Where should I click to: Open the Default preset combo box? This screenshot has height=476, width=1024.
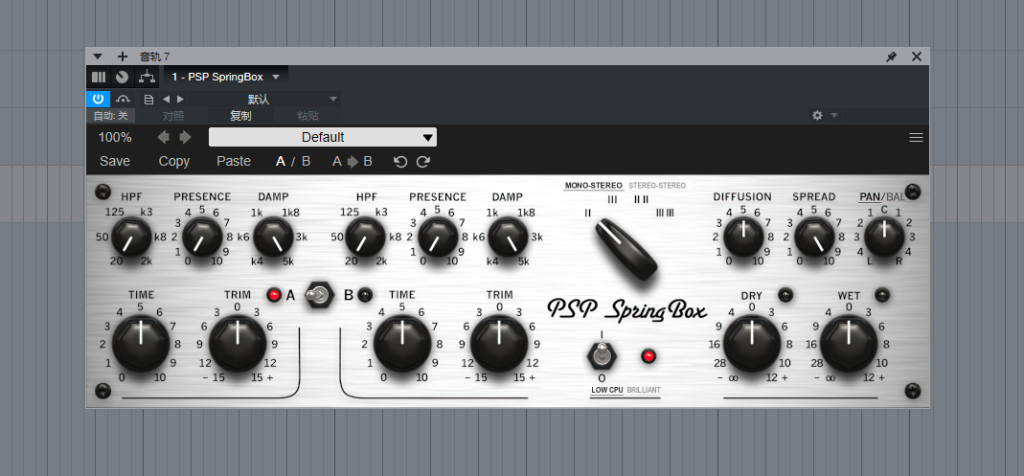point(323,137)
